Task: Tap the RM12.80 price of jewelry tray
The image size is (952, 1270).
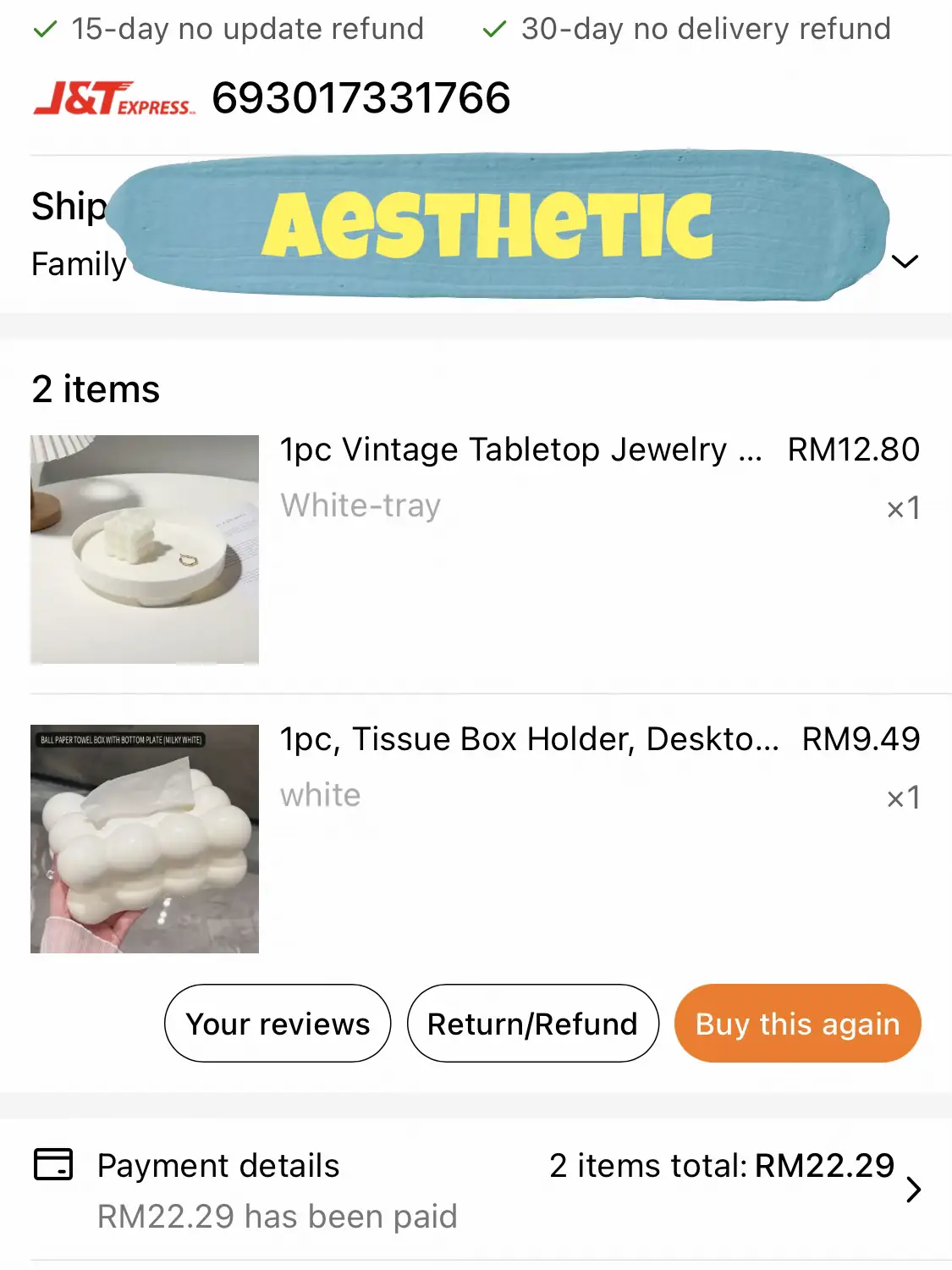Action: [853, 450]
